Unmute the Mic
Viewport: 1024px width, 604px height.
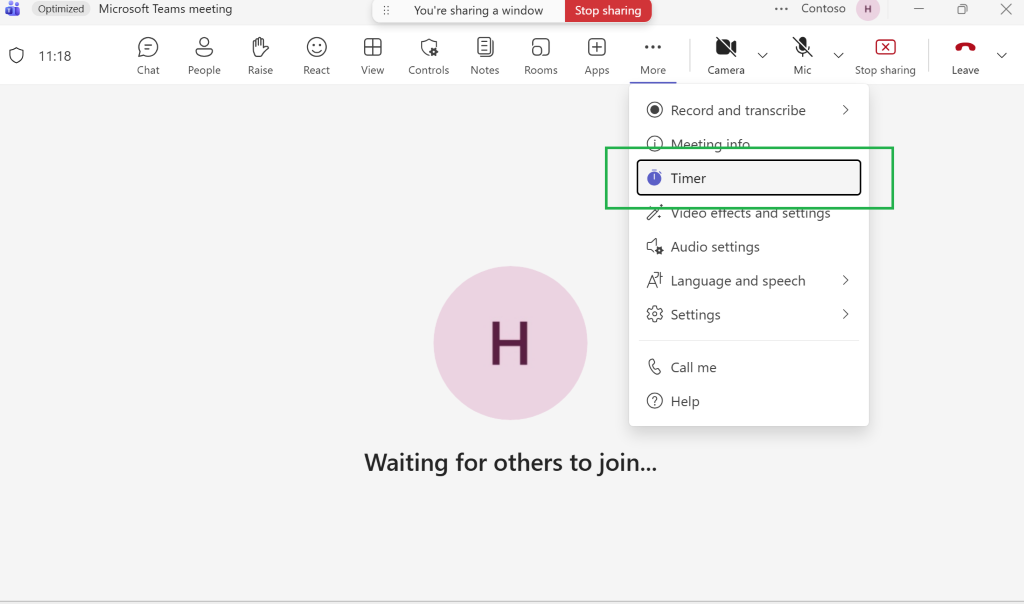(802, 56)
